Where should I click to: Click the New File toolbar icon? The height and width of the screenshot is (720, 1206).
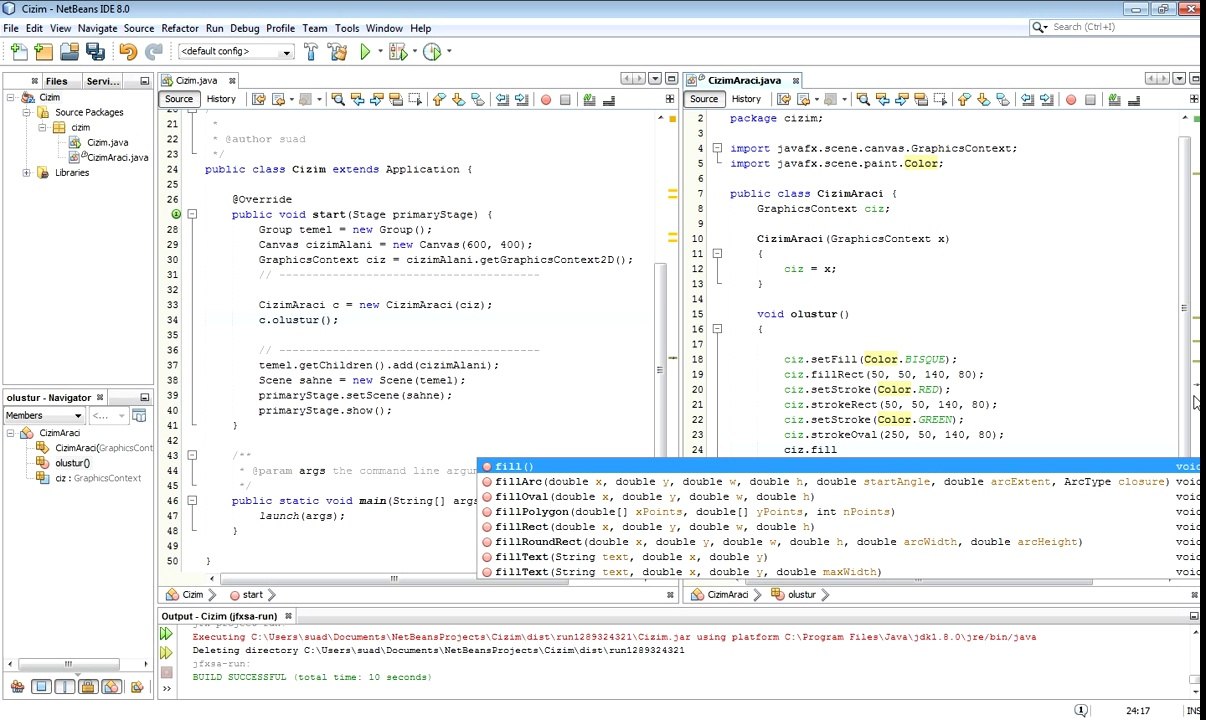17,51
